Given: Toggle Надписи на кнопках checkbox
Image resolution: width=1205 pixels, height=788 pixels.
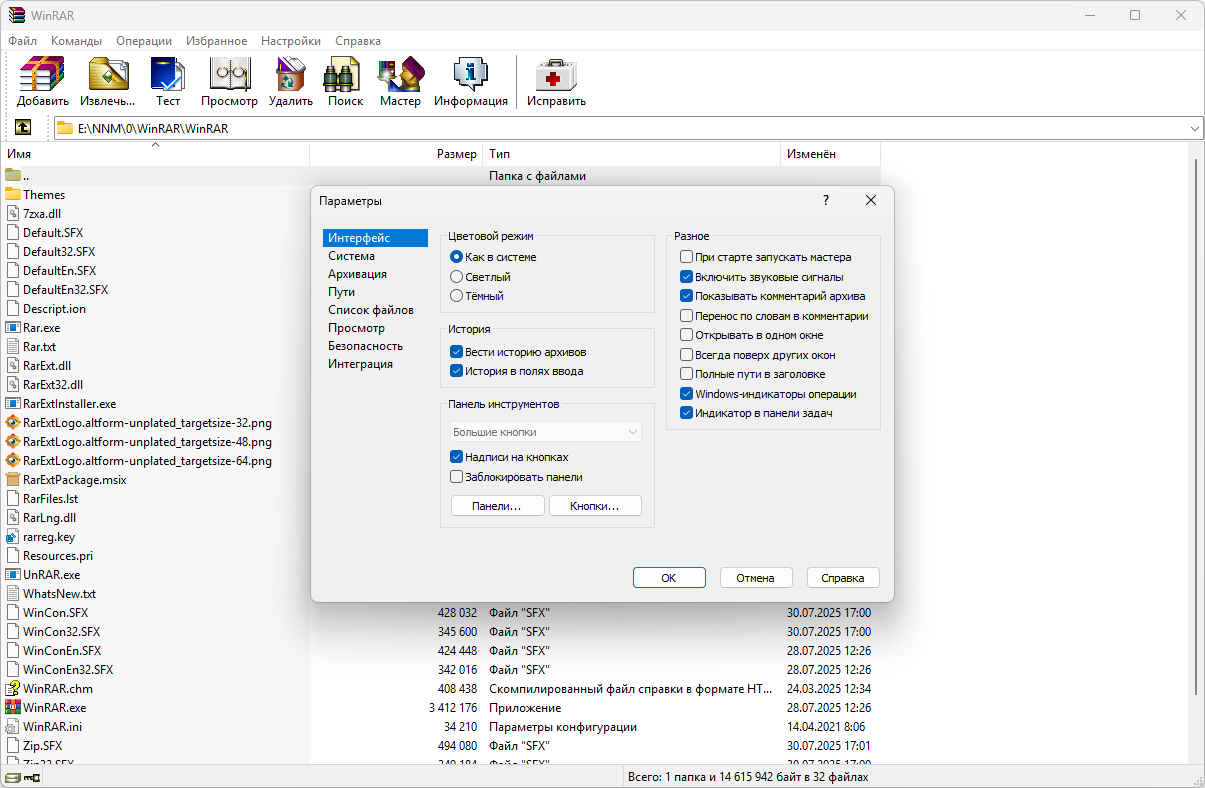Looking at the screenshot, I should coord(457,457).
